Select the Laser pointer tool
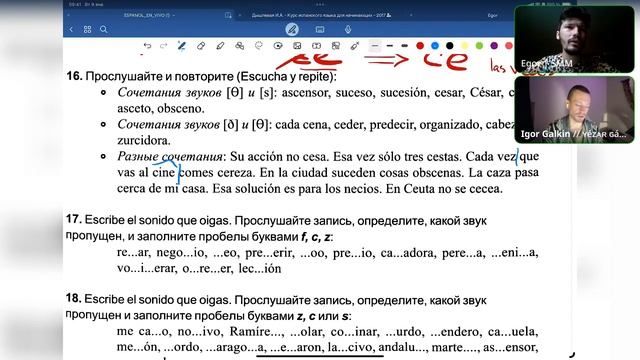 tap(355, 46)
